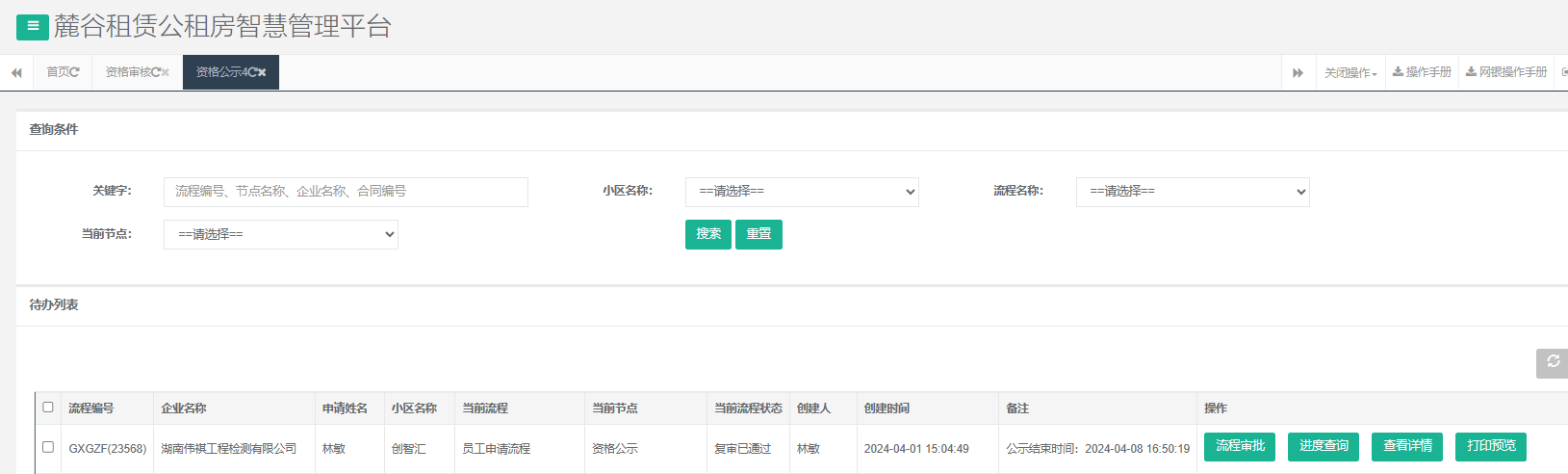
Task: Click the green hamburger menu icon
Action: (33, 27)
